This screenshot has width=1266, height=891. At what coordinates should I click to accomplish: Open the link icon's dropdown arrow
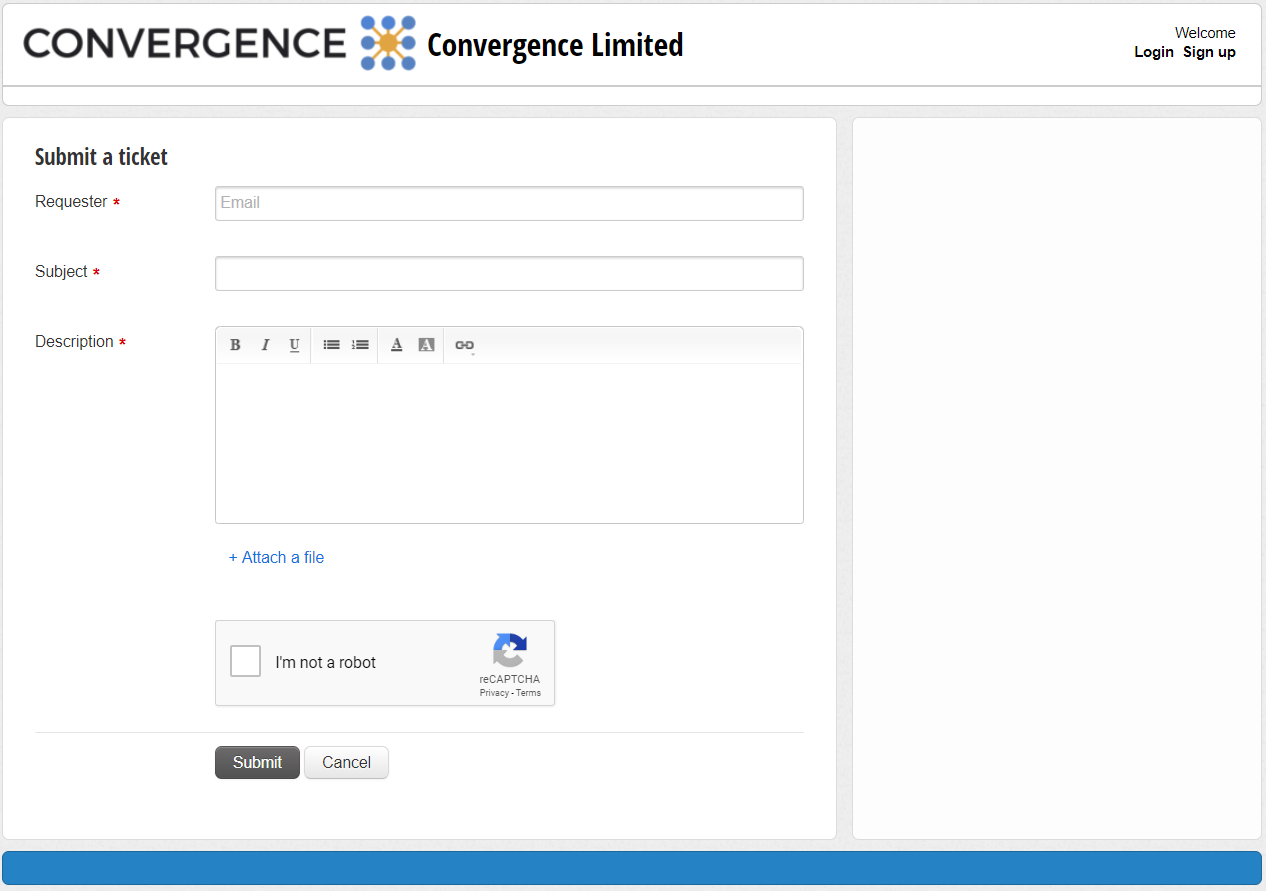coord(474,352)
